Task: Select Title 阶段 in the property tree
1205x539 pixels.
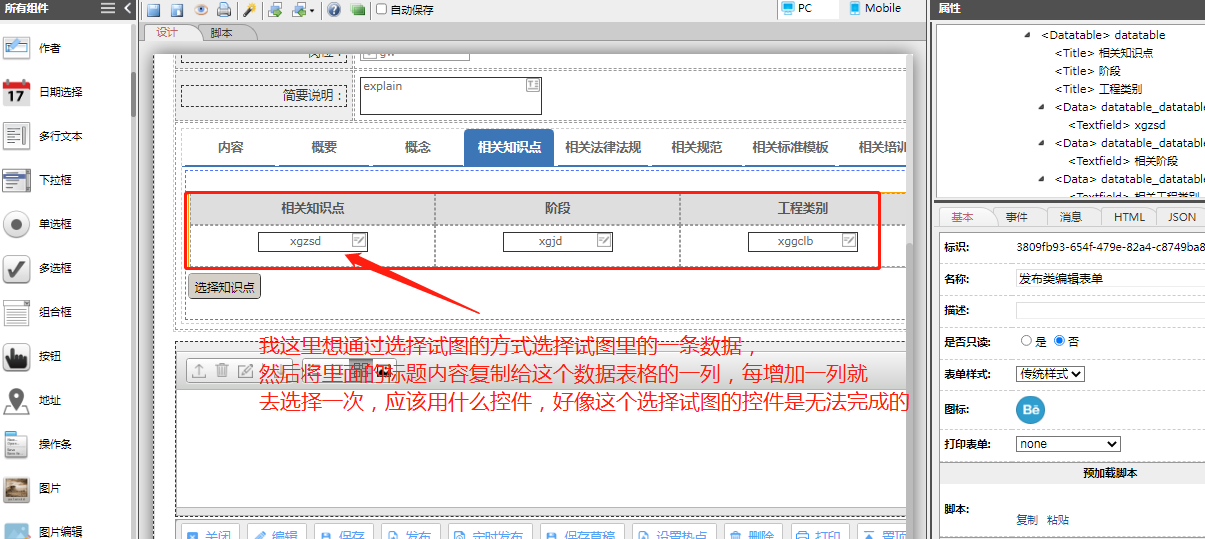Action: (1088, 71)
